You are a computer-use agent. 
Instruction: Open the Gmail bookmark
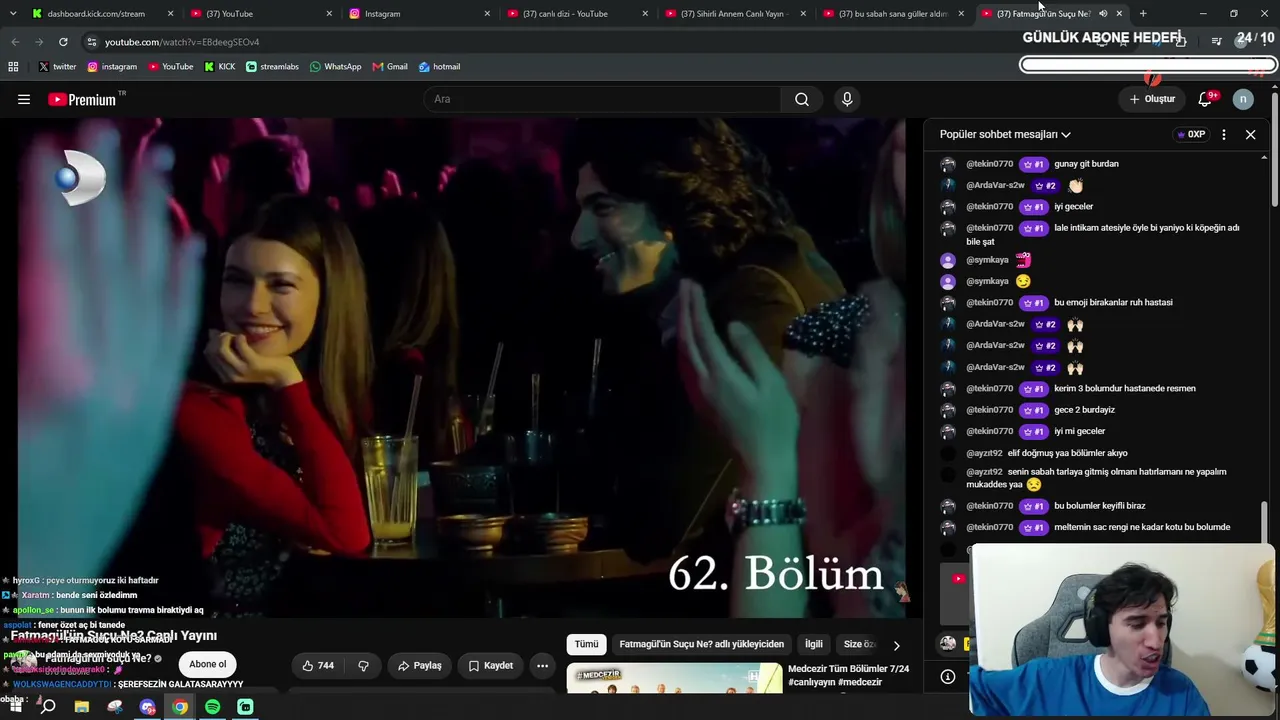coord(390,67)
